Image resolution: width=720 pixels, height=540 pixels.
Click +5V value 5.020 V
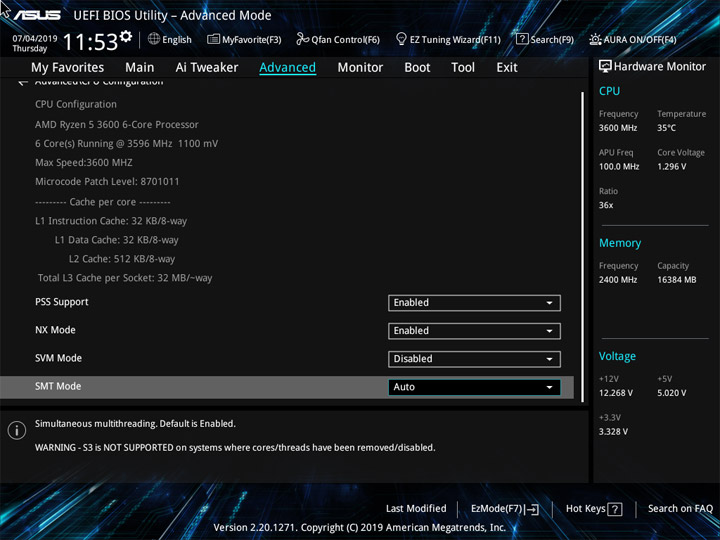tap(671, 393)
